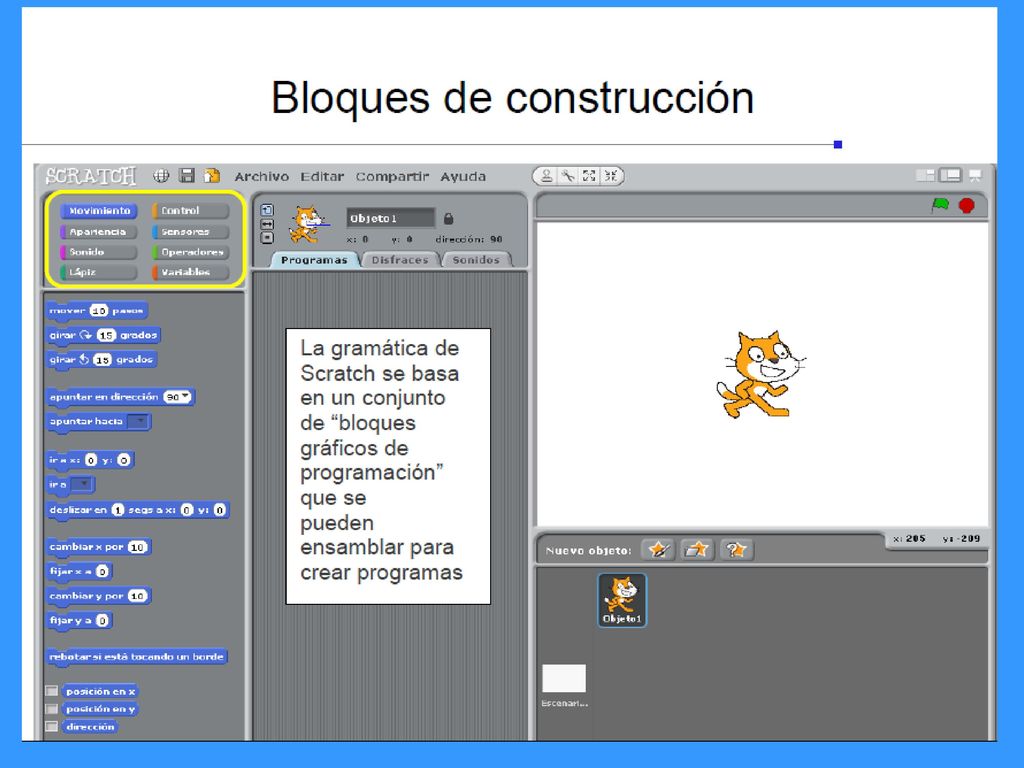
Task: Open the 'apuntar hacia' dropdown
Action: (138, 421)
